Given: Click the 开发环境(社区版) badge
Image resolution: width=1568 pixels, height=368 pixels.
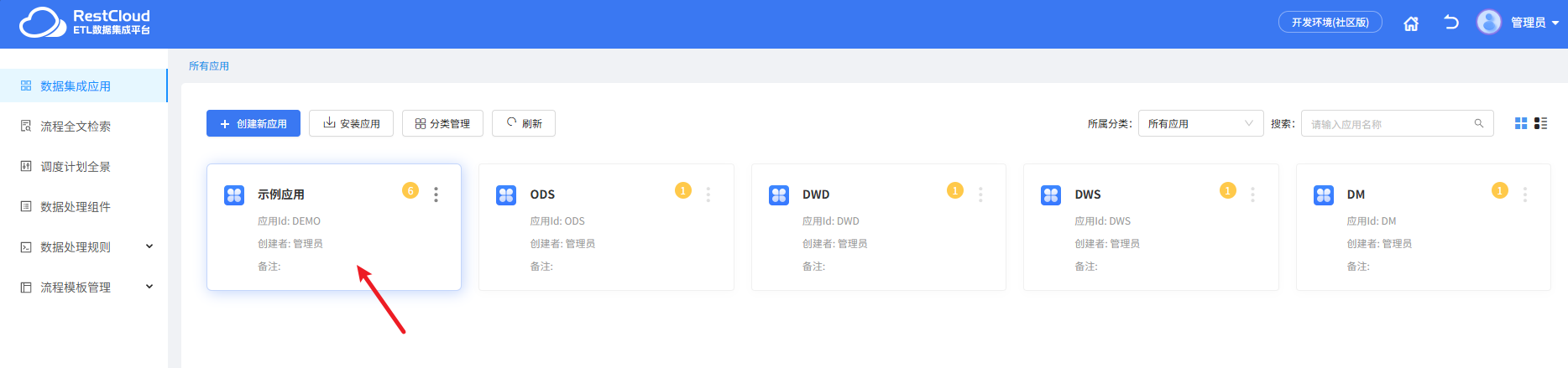Looking at the screenshot, I should click(x=1330, y=23).
